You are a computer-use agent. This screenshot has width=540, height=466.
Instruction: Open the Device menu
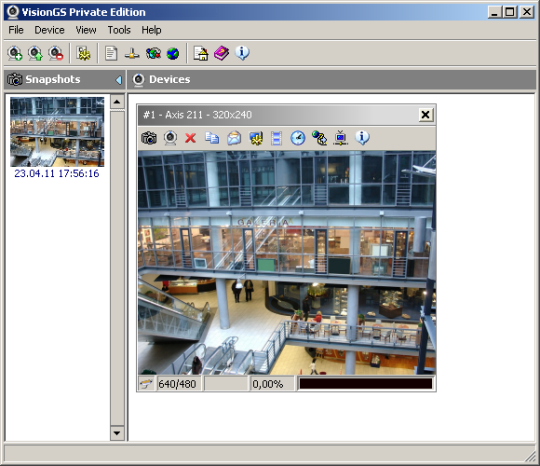[x=49, y=30]
